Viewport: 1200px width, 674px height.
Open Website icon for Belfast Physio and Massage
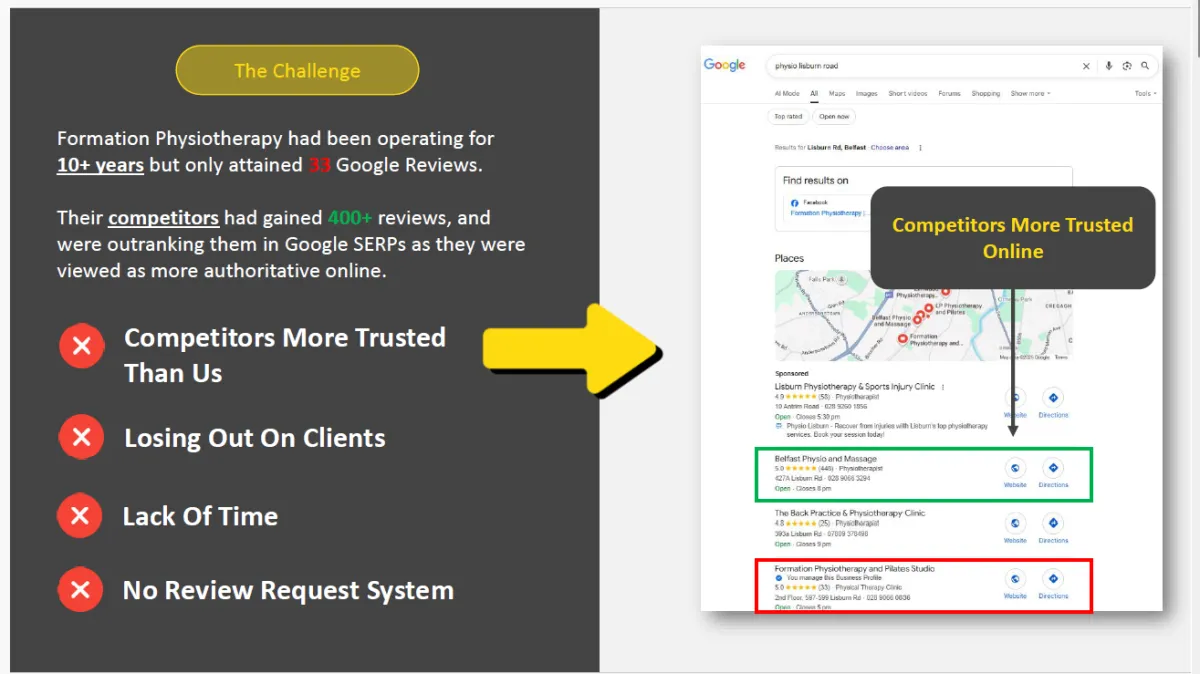(x=1015, y=468)
